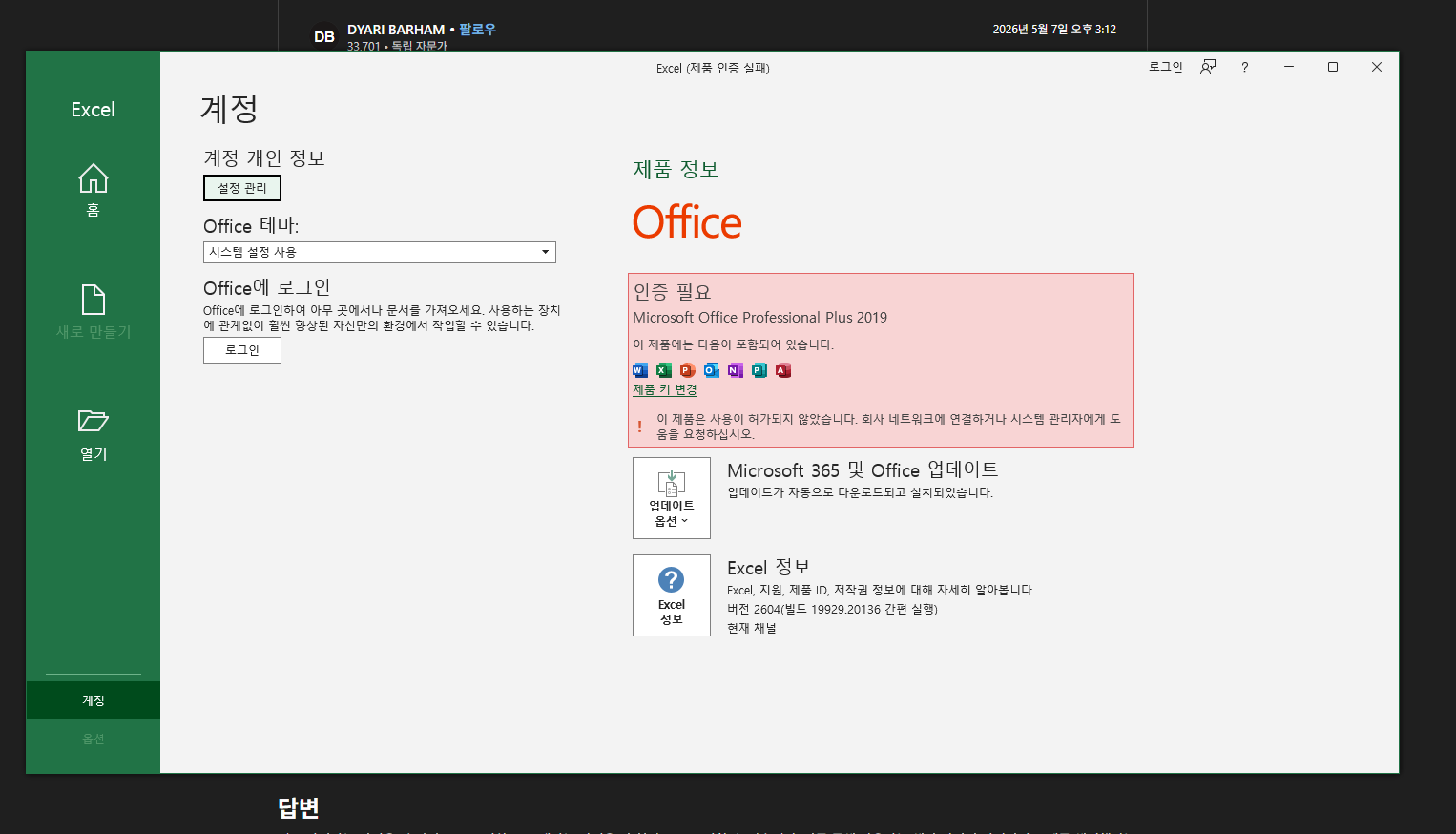Image resolution: width=1456 pixels, height=834 pixels.
Task: Click the DYARI BARHAM author name
Action: click(396, 30)
